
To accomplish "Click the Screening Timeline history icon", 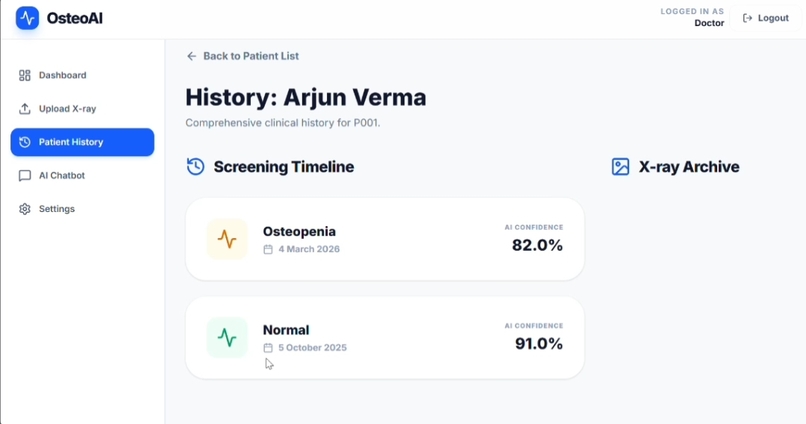I will point(195,167).
